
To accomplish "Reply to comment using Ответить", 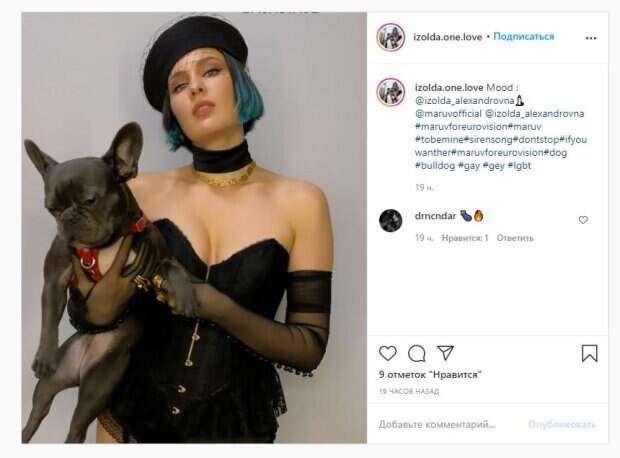I will 515,238.
